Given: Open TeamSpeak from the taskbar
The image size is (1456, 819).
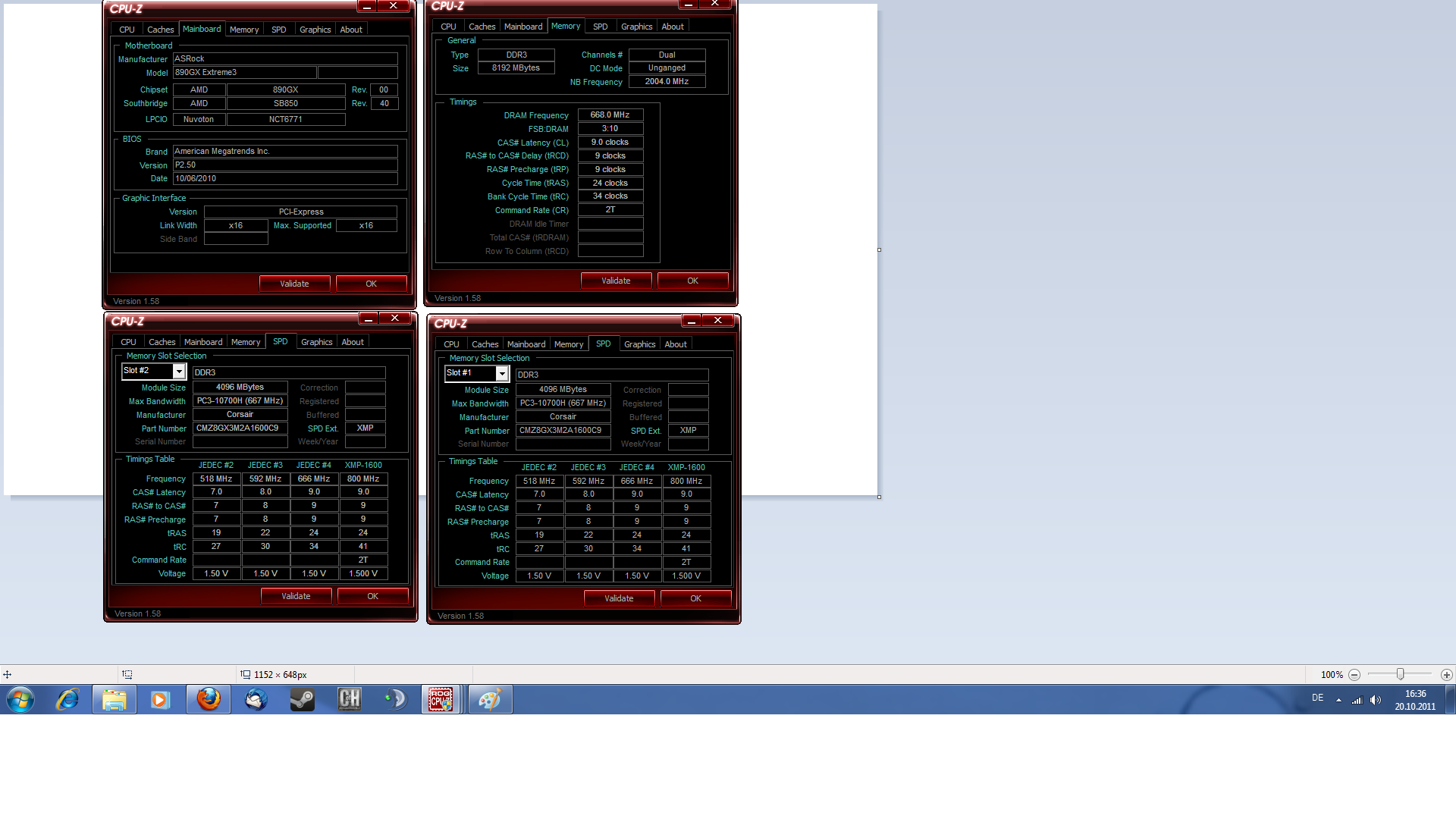Looking at the screenshot, I should [x=397, y=699].
